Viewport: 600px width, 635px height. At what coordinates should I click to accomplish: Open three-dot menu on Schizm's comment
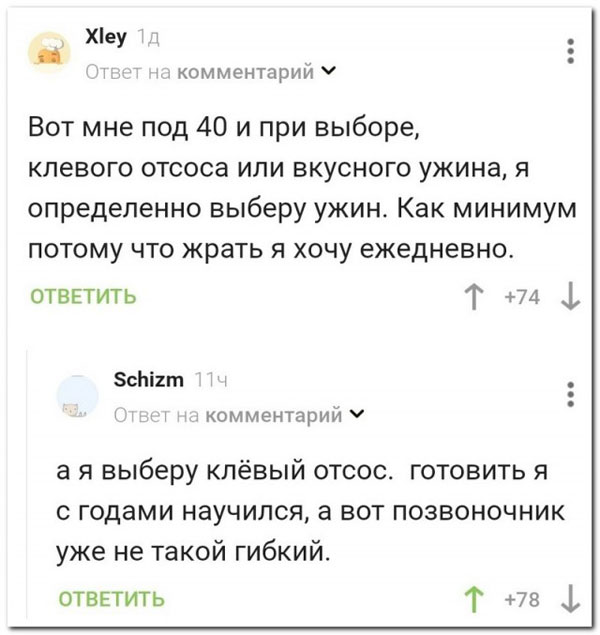pos(570,394)
